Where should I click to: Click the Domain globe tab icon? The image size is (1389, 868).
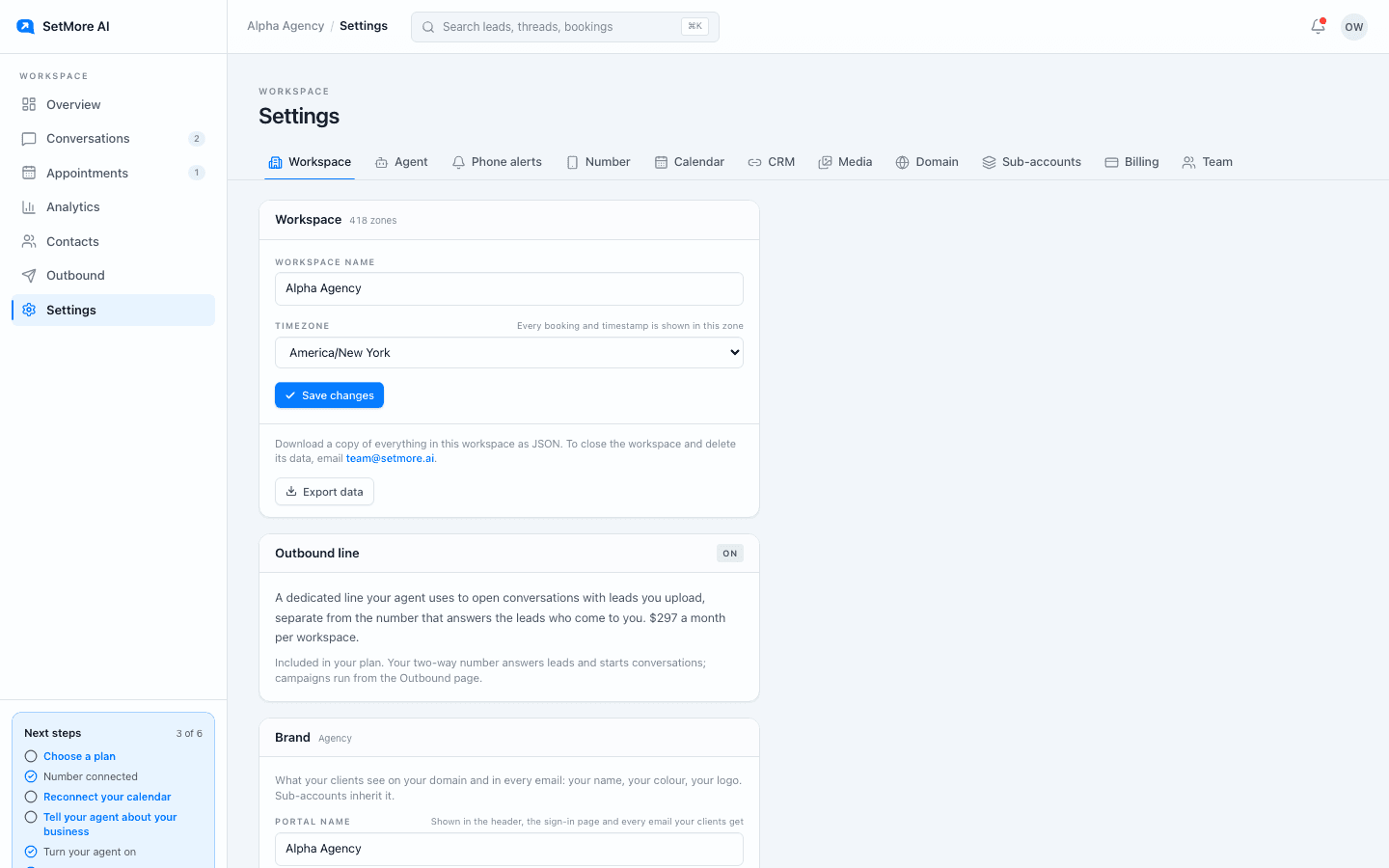903,162
